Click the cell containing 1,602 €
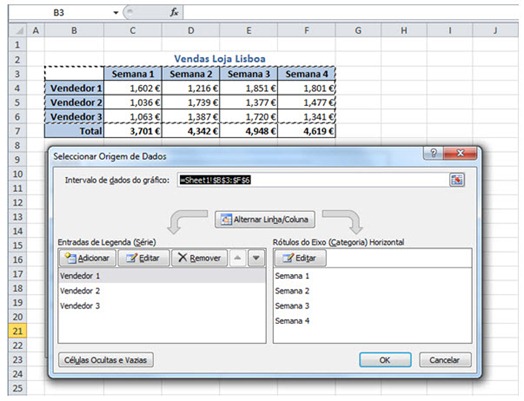 [133, 88]
